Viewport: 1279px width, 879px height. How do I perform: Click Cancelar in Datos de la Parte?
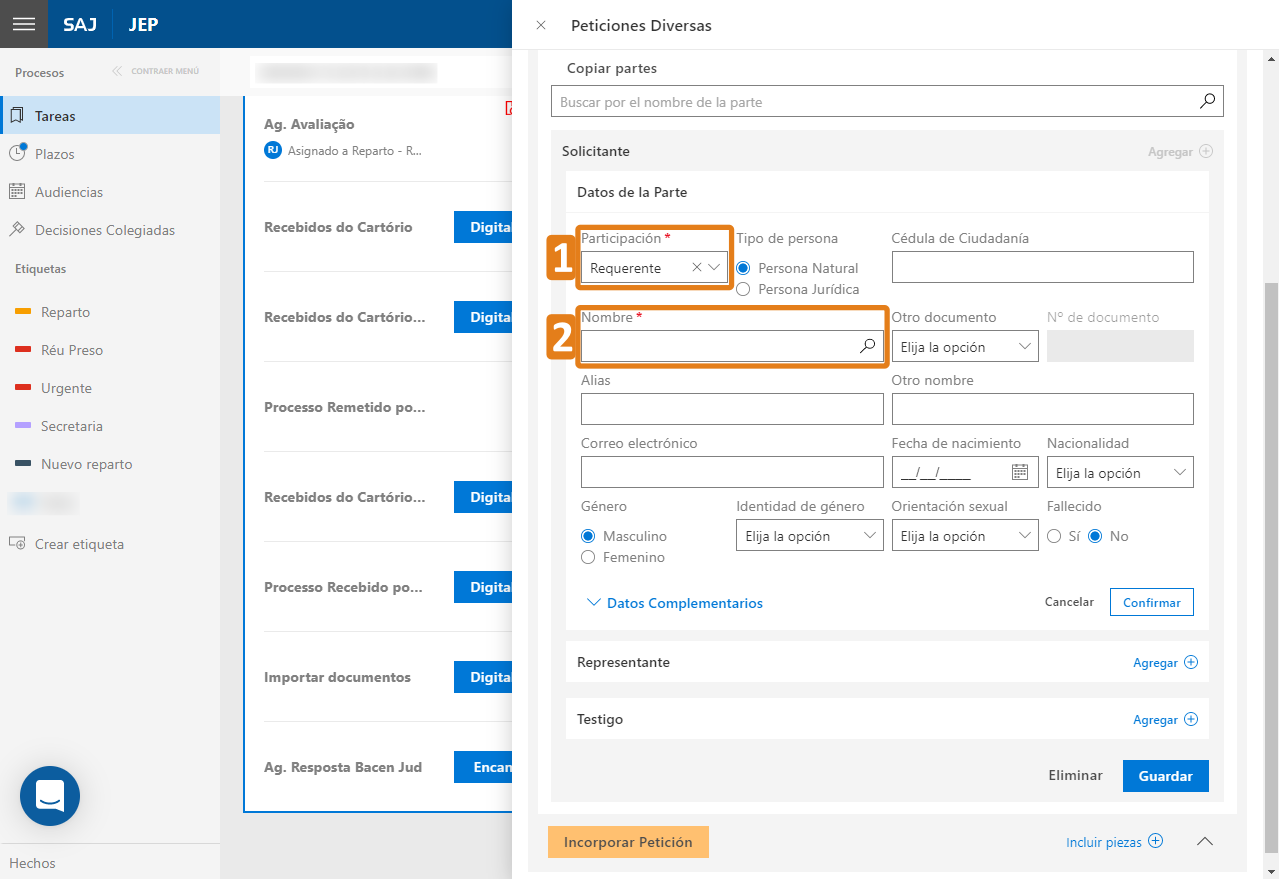pos(1069,602)
